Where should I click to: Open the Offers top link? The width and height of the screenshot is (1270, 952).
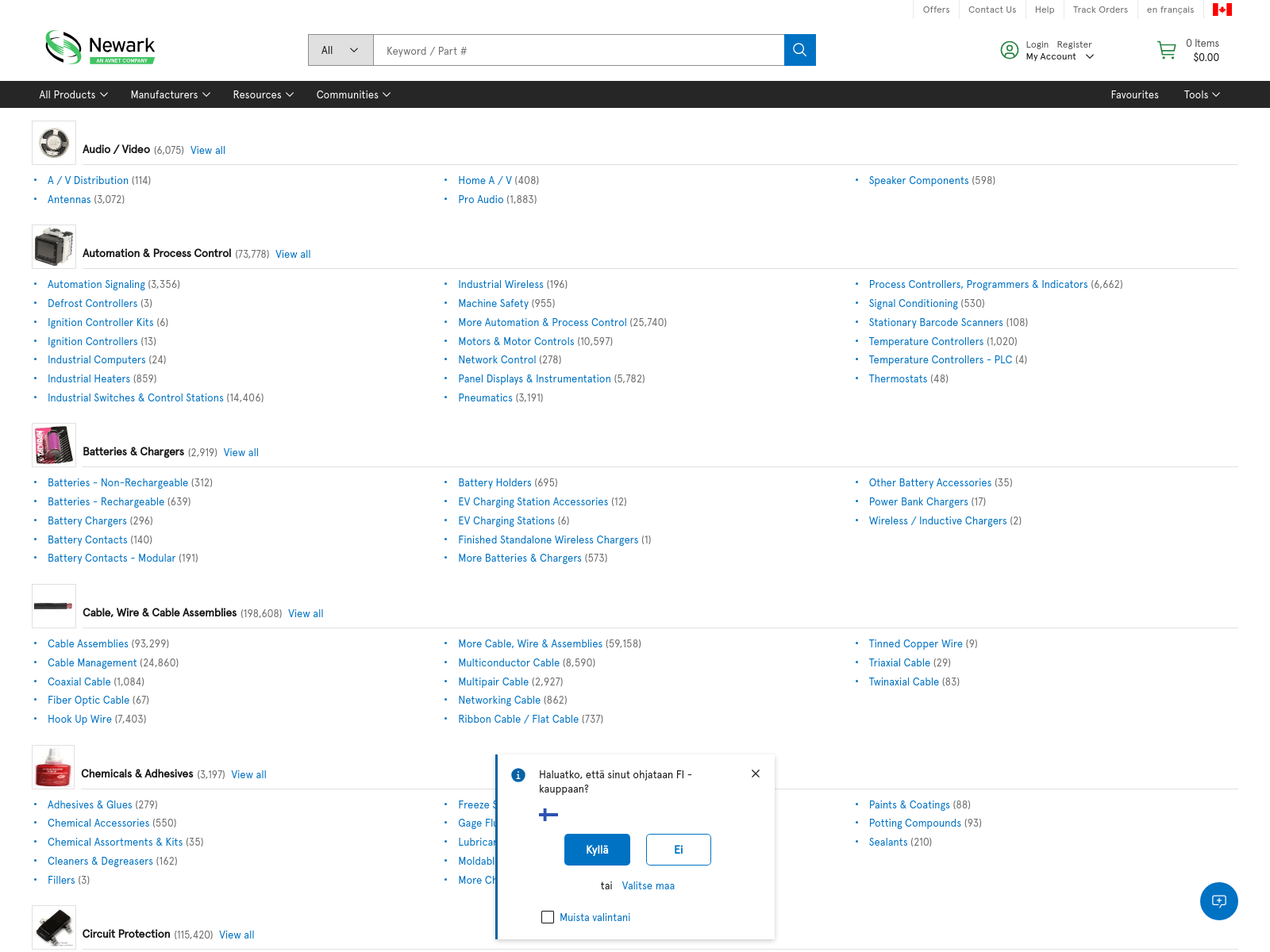(936, 10)
